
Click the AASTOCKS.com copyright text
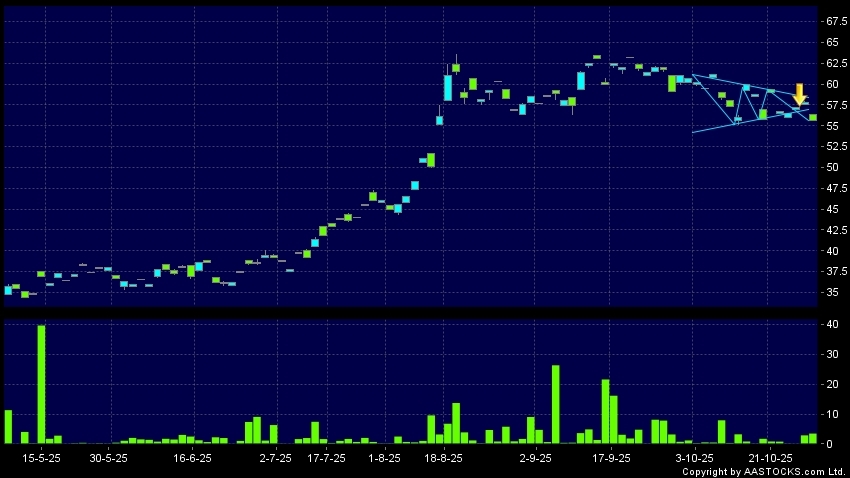point(764,471)
